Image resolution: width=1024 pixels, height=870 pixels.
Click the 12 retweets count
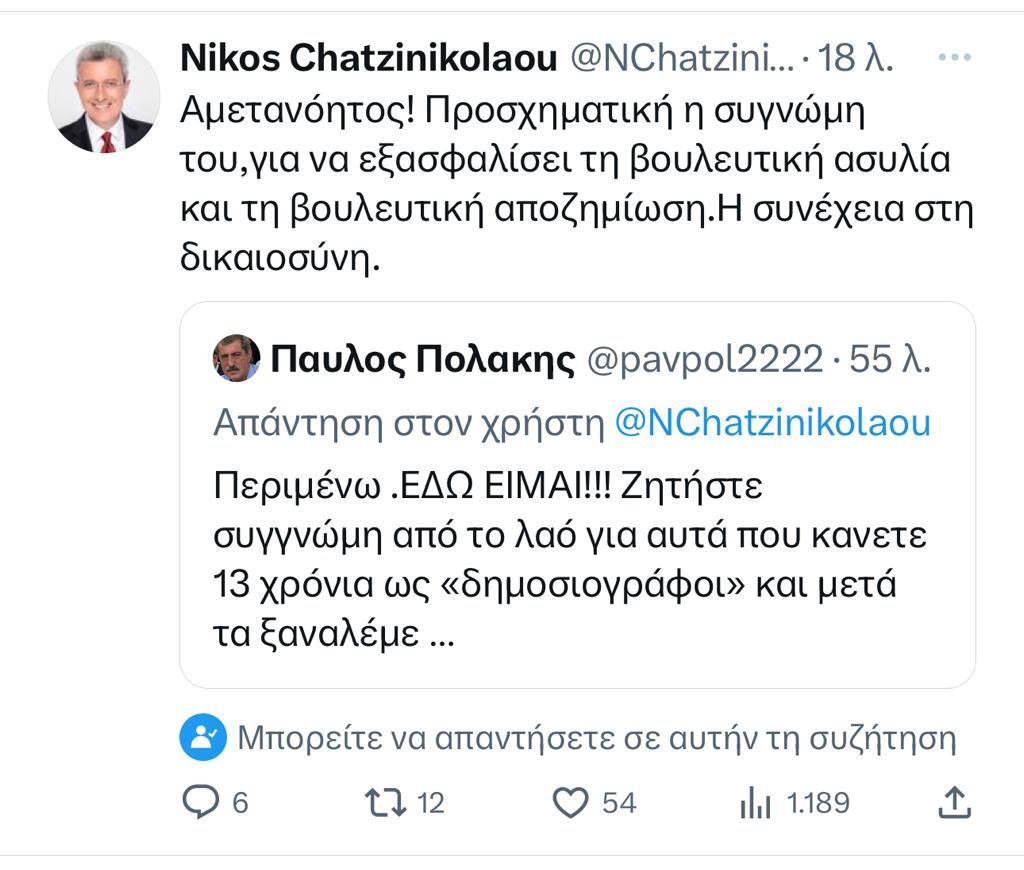[x=429, y=802]
